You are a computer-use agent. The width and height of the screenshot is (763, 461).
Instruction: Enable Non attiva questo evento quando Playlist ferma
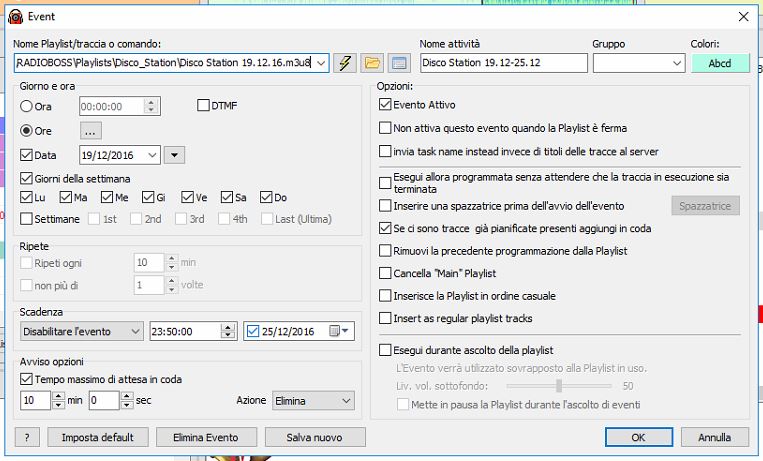point(385,128)
